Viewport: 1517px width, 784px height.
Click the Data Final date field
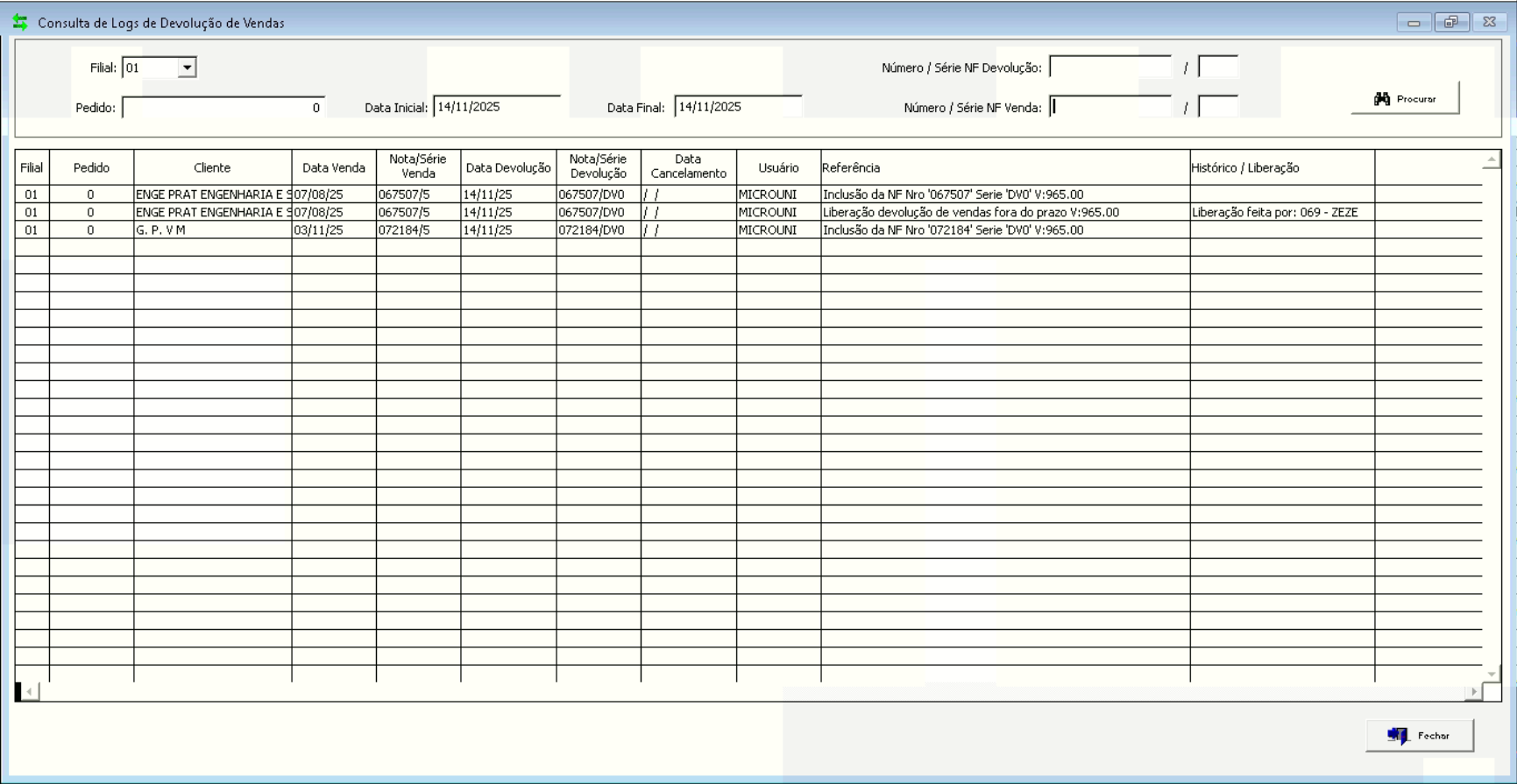[737, 107]
